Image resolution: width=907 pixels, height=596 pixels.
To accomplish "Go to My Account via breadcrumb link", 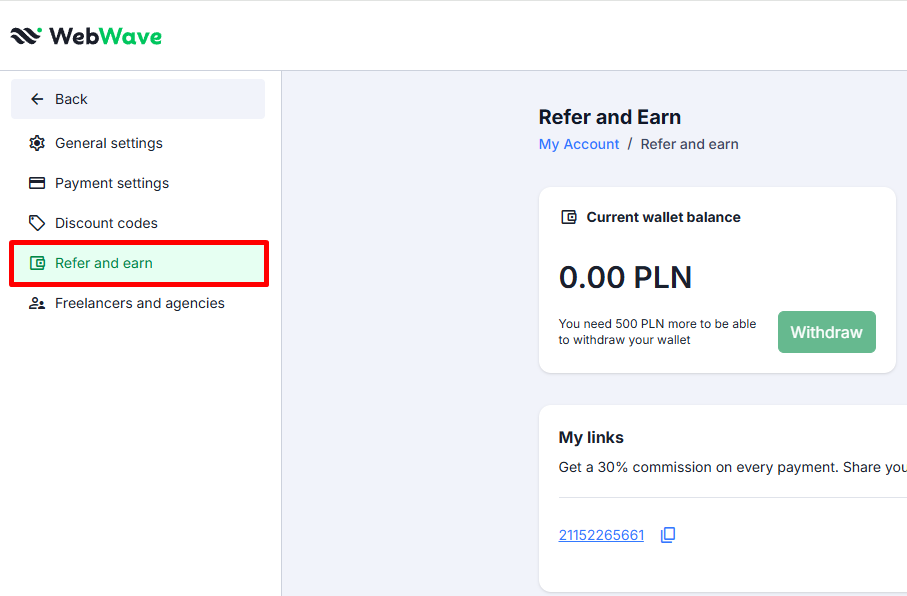I will (x=579, y=144).
